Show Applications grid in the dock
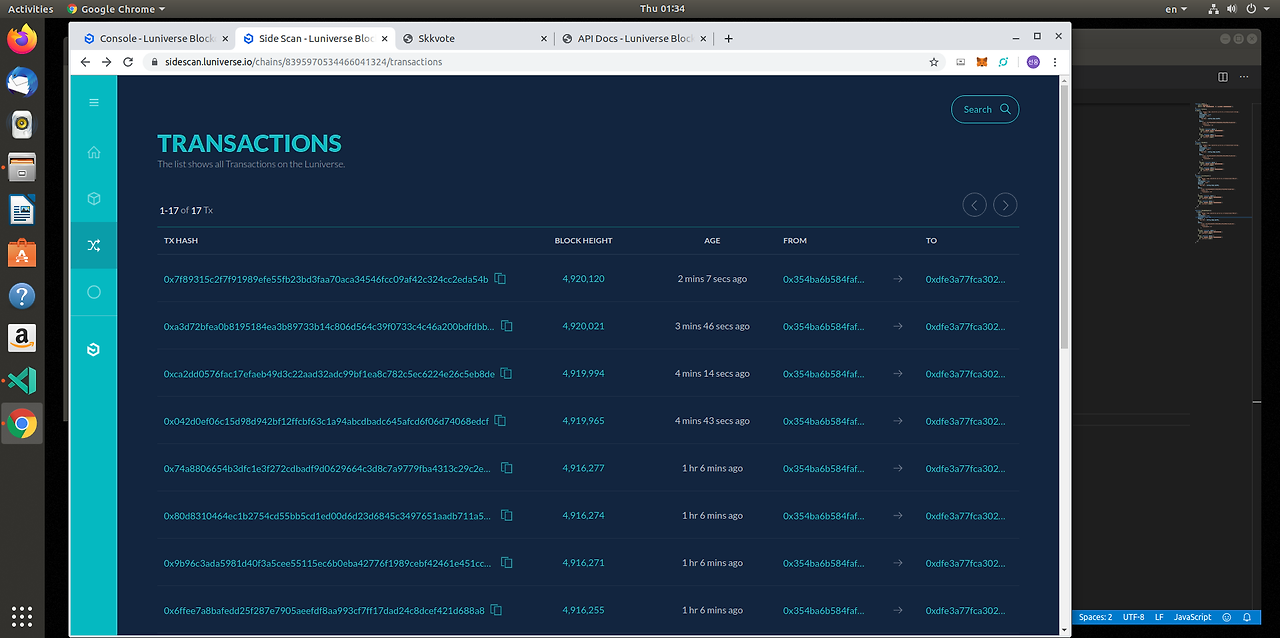The width and height of the screenshot is (1280, 638). tap(21, 615)
